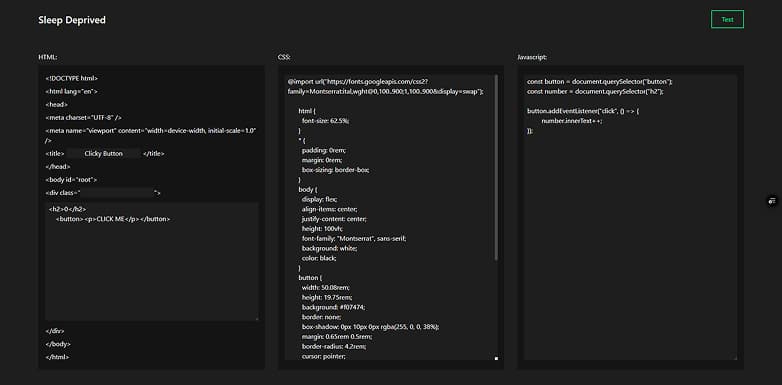
Task: Click the "HTML:" section label
Action: [x=48, y=57]
